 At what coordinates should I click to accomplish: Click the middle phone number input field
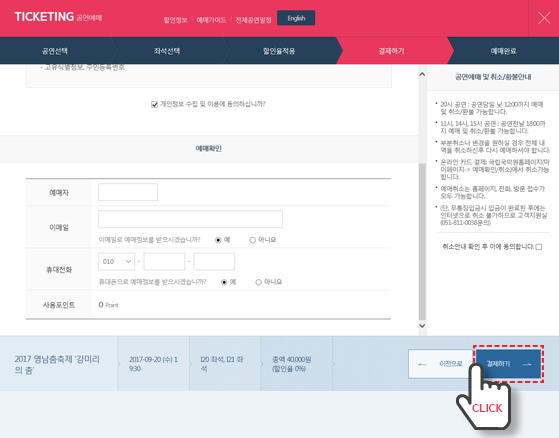point(164,262)
